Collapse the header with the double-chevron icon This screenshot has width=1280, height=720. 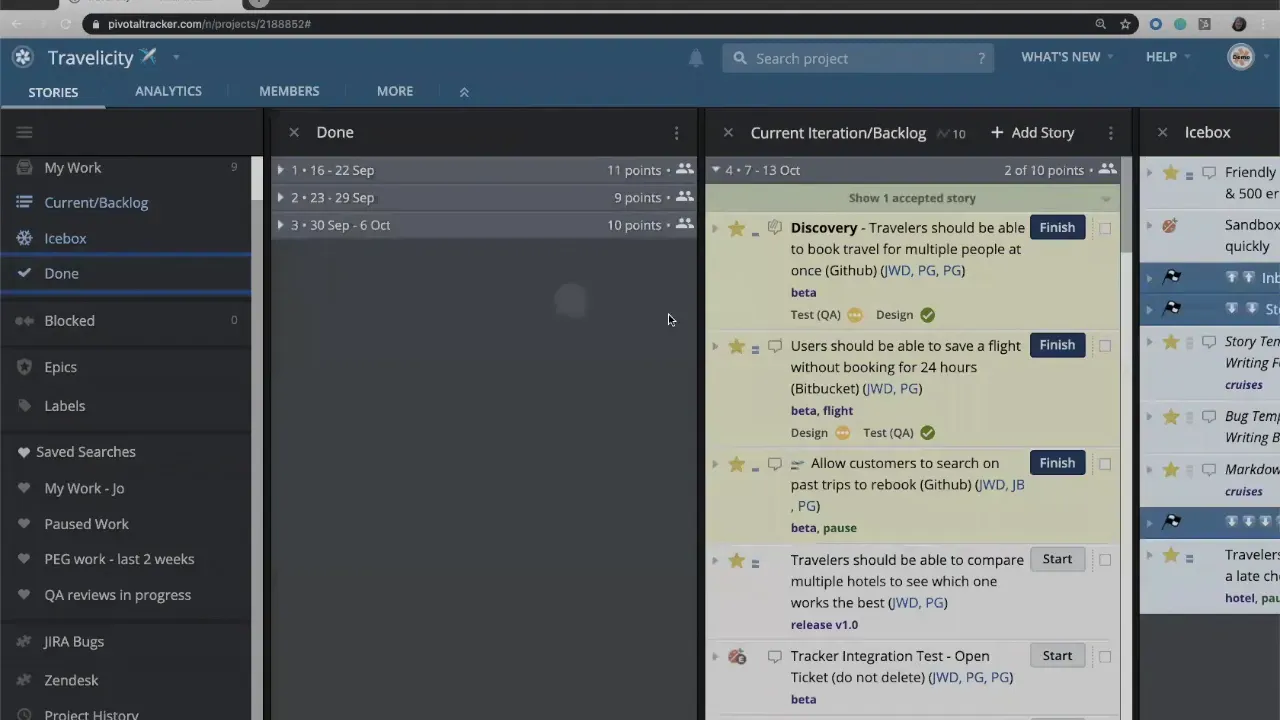[x=464, y=92]
